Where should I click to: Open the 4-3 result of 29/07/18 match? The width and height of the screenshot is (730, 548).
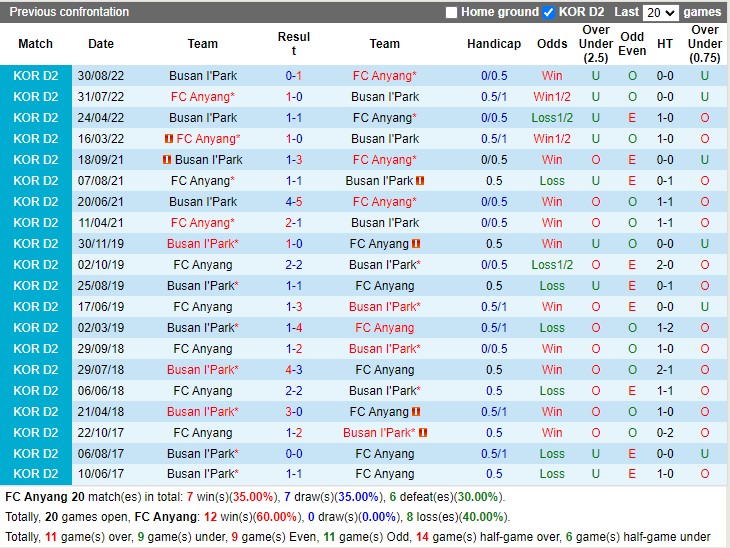(294, 370)
